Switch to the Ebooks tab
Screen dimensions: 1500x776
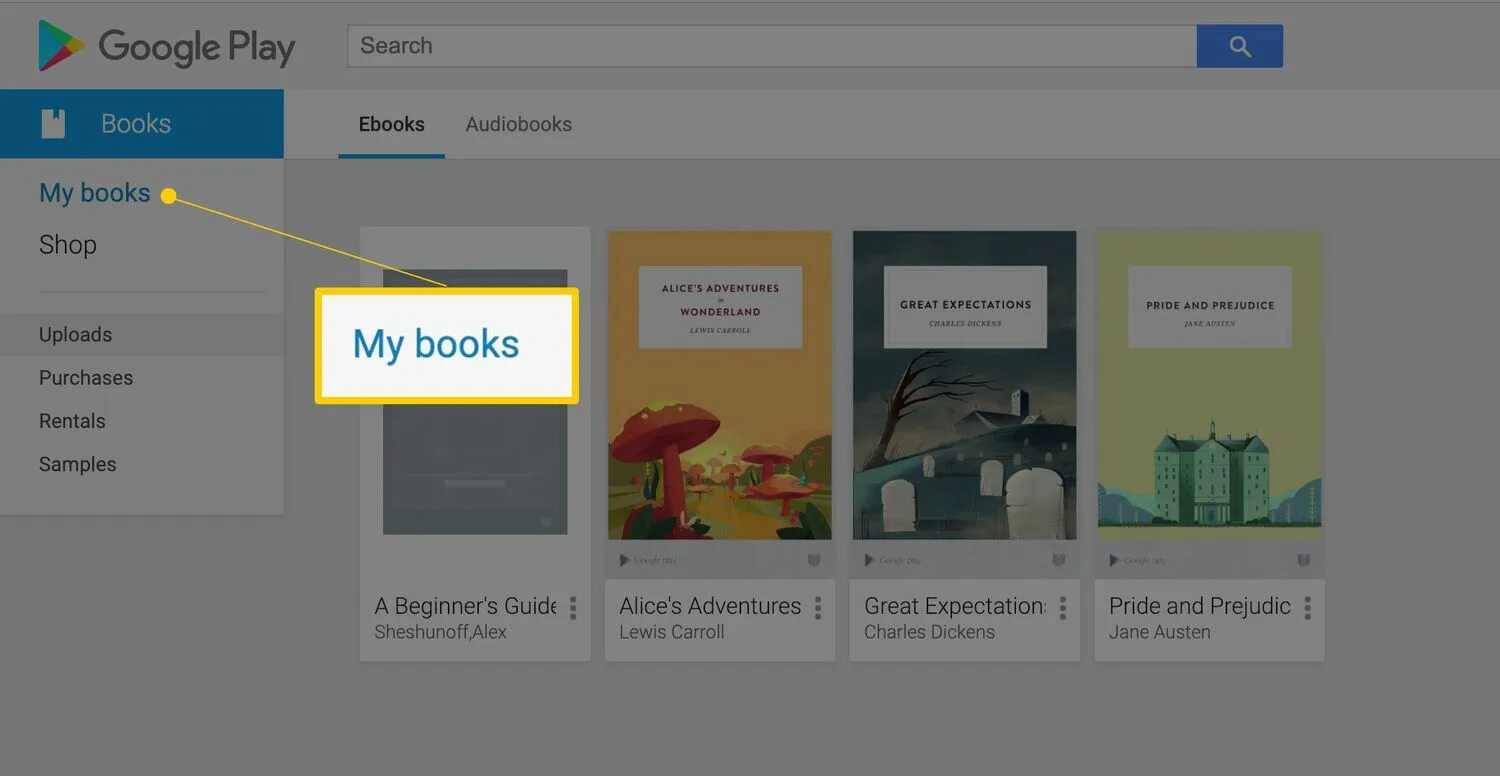(391, 124)
